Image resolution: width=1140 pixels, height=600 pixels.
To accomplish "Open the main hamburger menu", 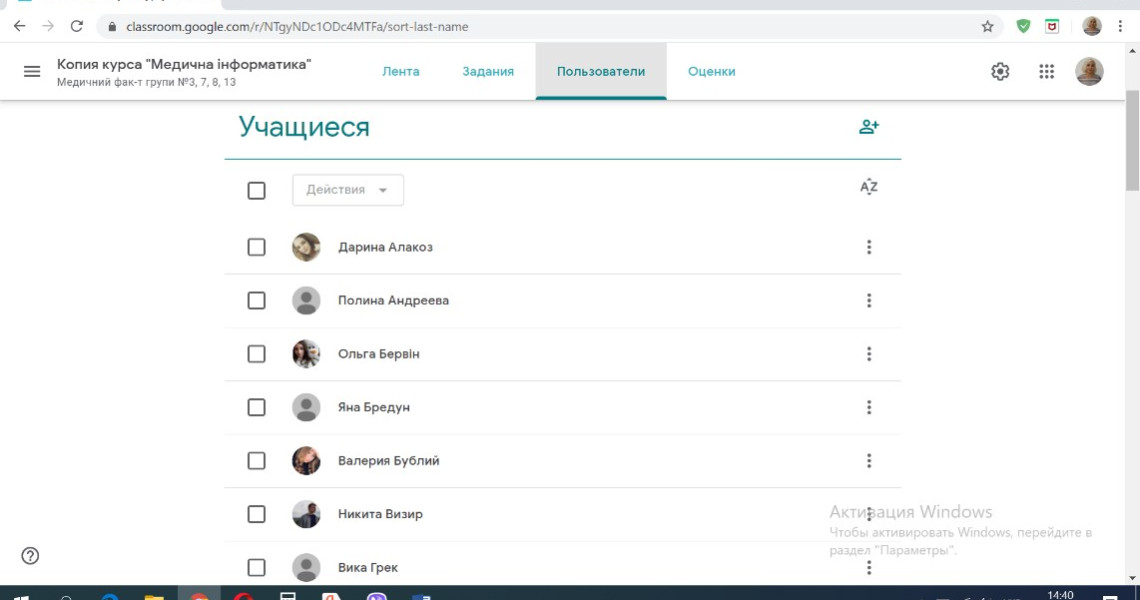I will click(x=32, y=71).
